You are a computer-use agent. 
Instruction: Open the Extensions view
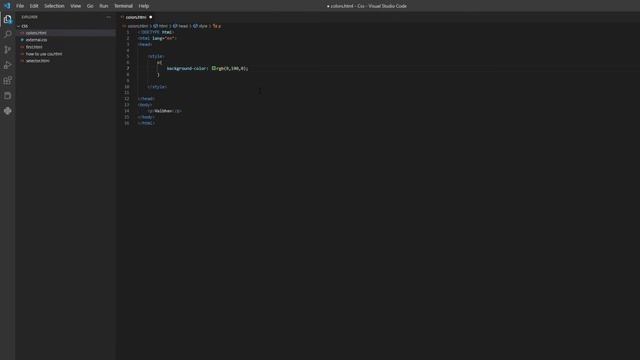pos(8,80)
